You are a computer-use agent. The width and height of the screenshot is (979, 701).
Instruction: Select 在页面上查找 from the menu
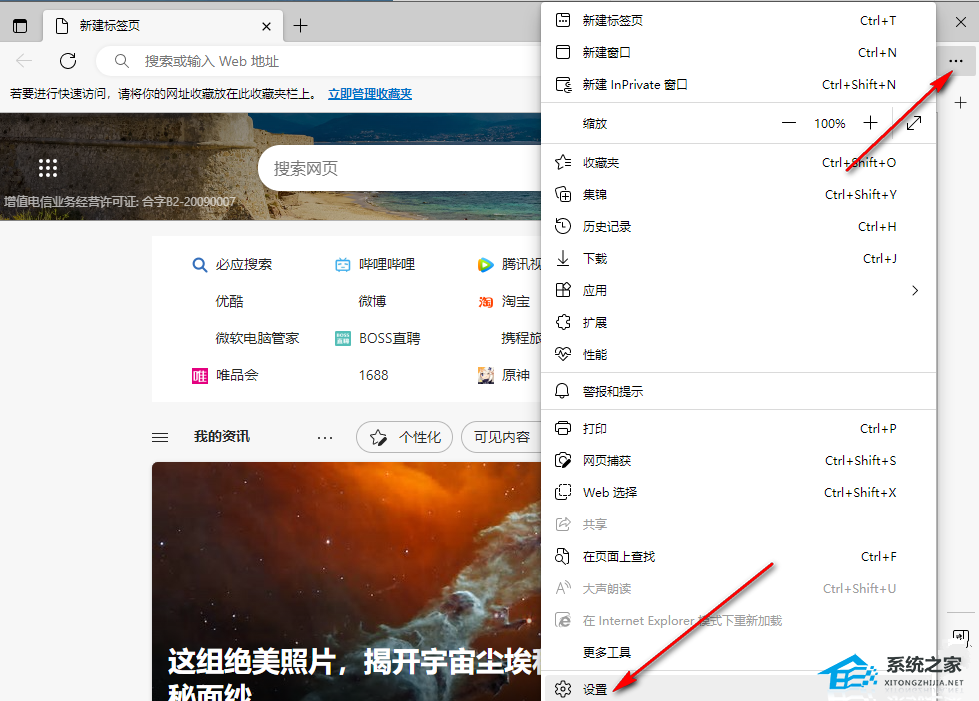(739, 556)
